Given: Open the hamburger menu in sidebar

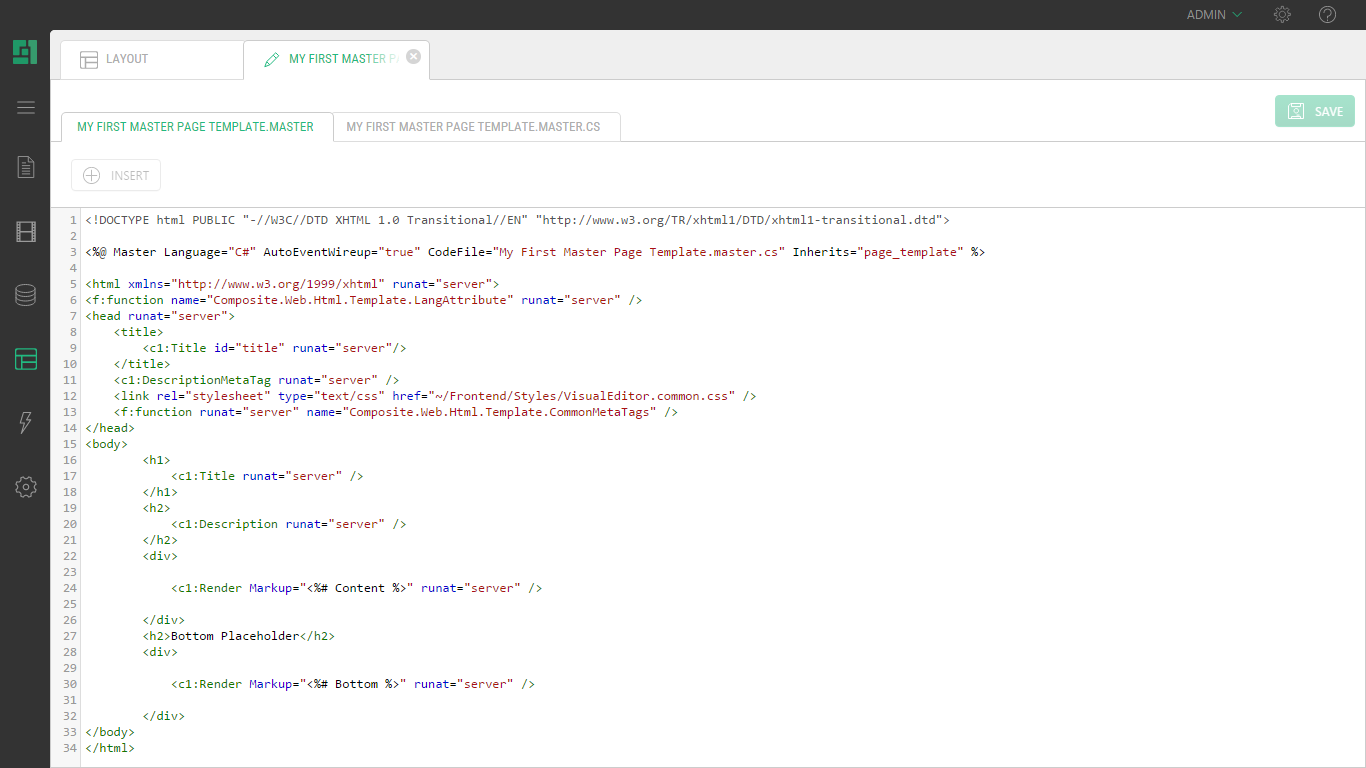Looking at the screenshot, I should [x=26, y=108].
